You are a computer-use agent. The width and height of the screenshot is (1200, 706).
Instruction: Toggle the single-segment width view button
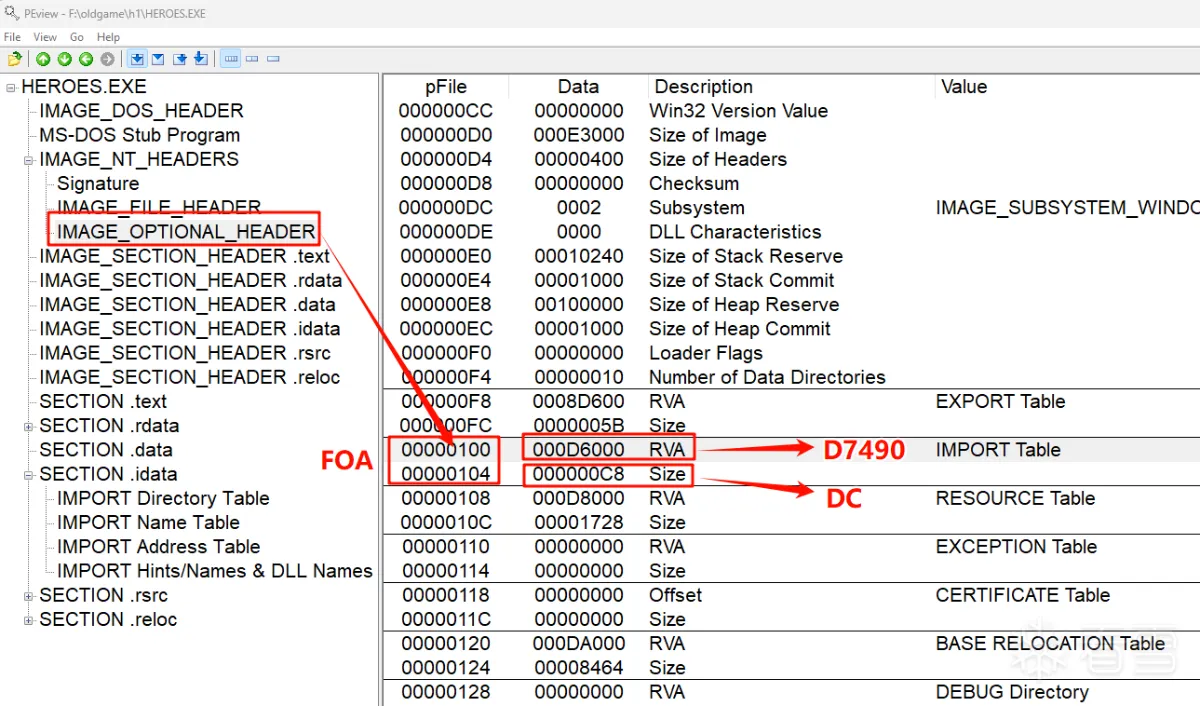tap(273, 59)
